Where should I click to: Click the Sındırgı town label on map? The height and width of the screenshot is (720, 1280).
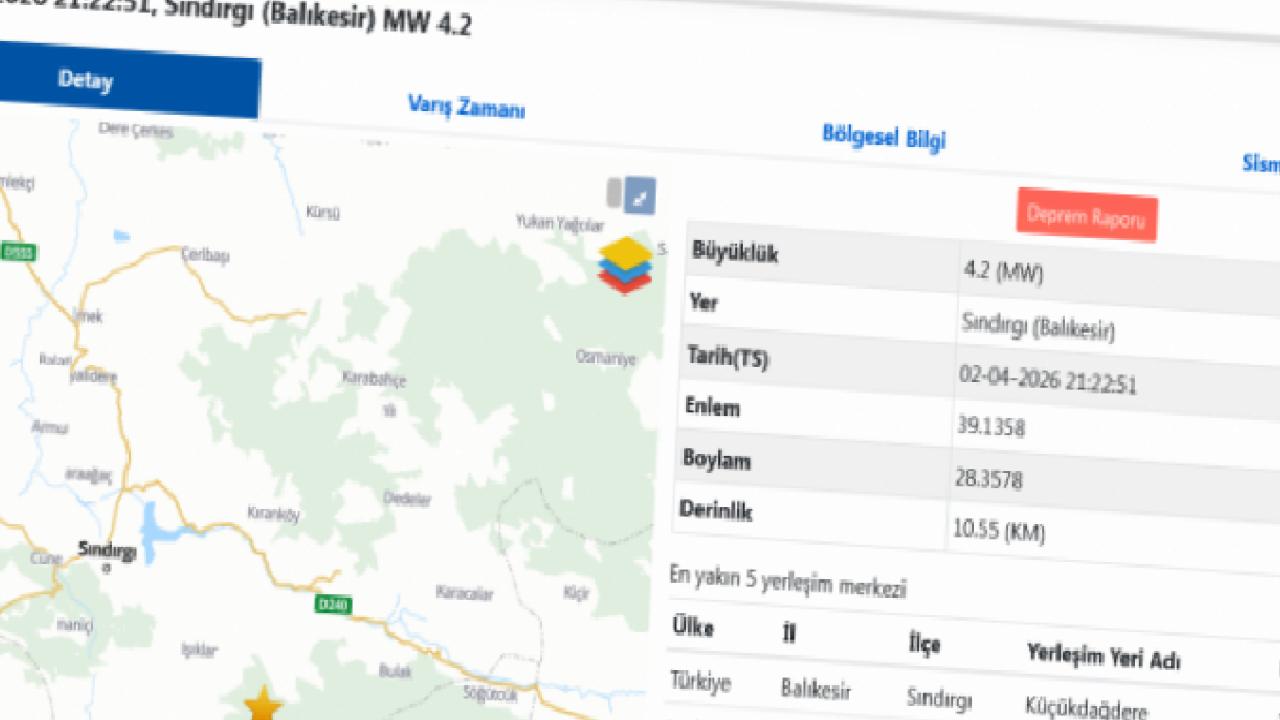click(x=107, y=550)
